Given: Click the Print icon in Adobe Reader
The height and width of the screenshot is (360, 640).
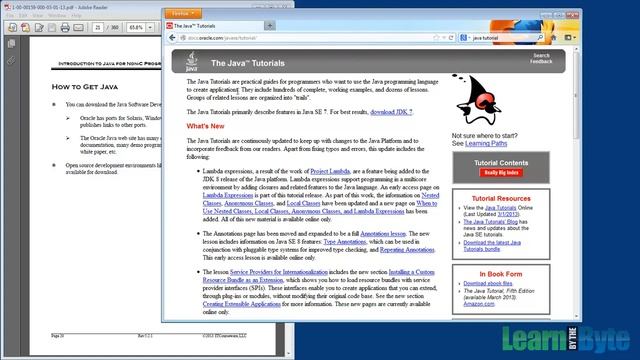Looking at the screenshot, I should 65,27.
